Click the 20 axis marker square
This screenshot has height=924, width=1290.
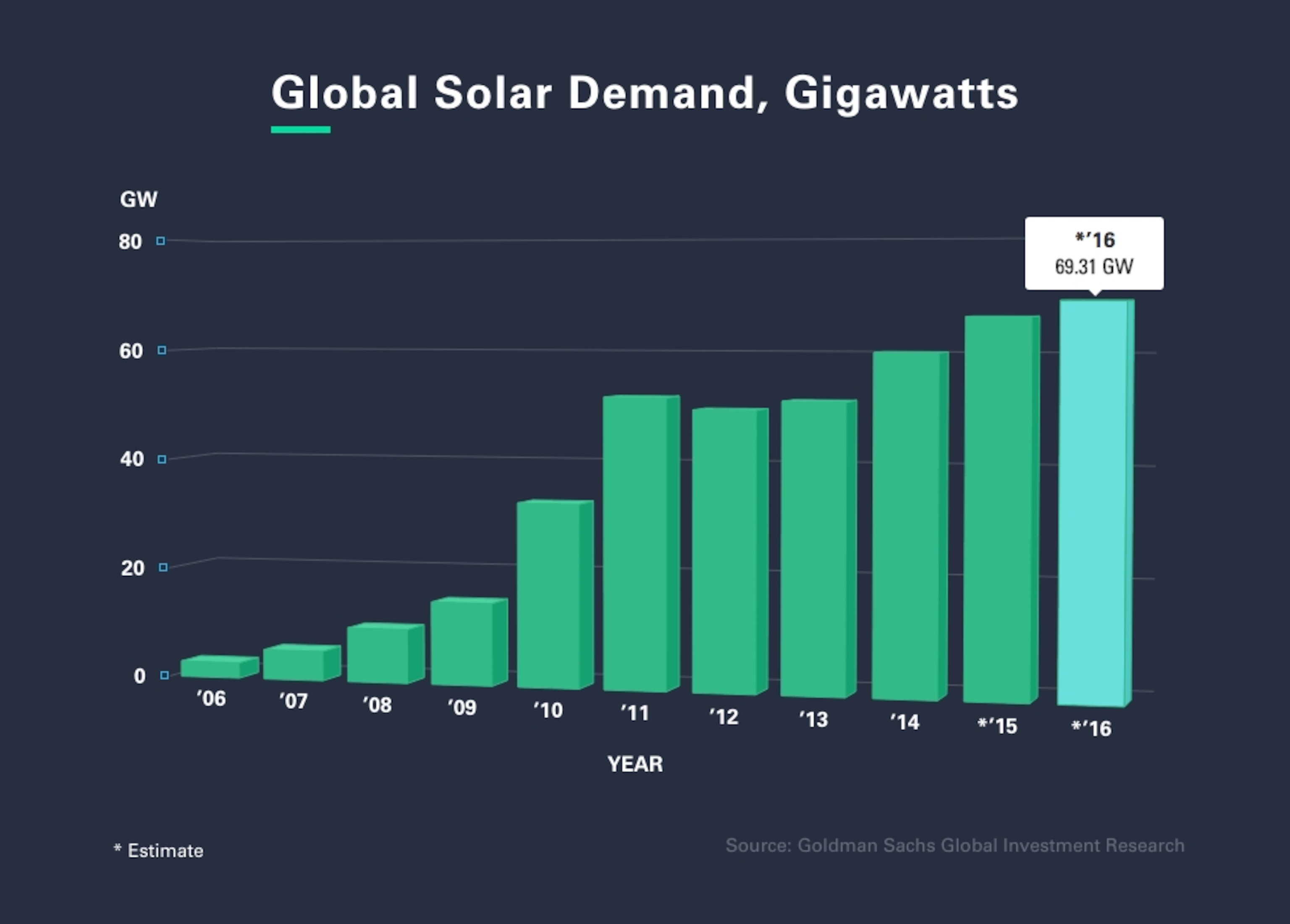tap(163, 568)
